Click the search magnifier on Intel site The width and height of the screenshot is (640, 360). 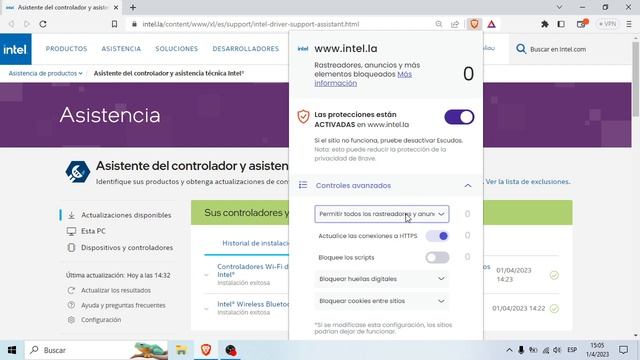point(521,49)
